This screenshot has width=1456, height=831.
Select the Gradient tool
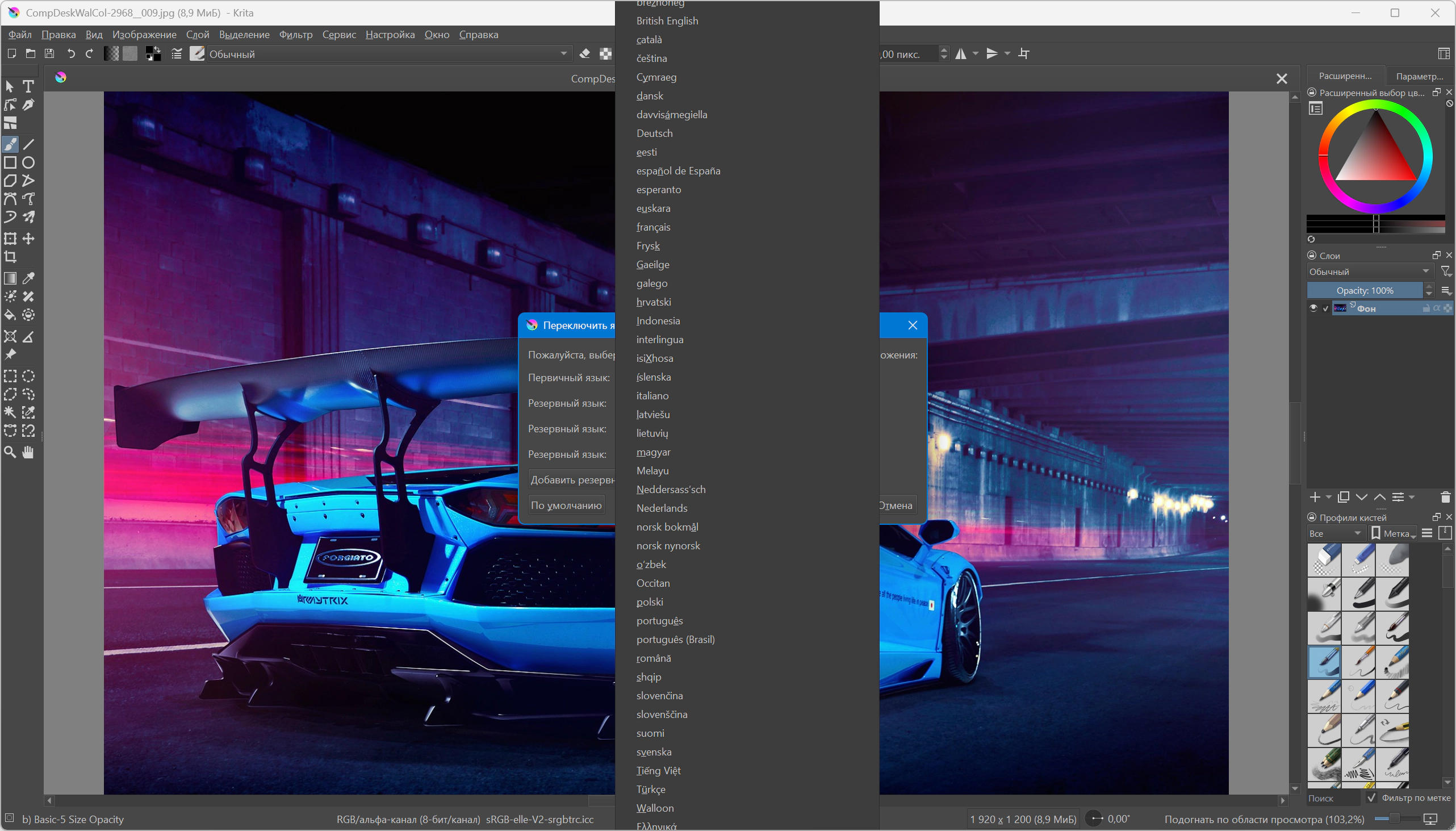(10, 278)
